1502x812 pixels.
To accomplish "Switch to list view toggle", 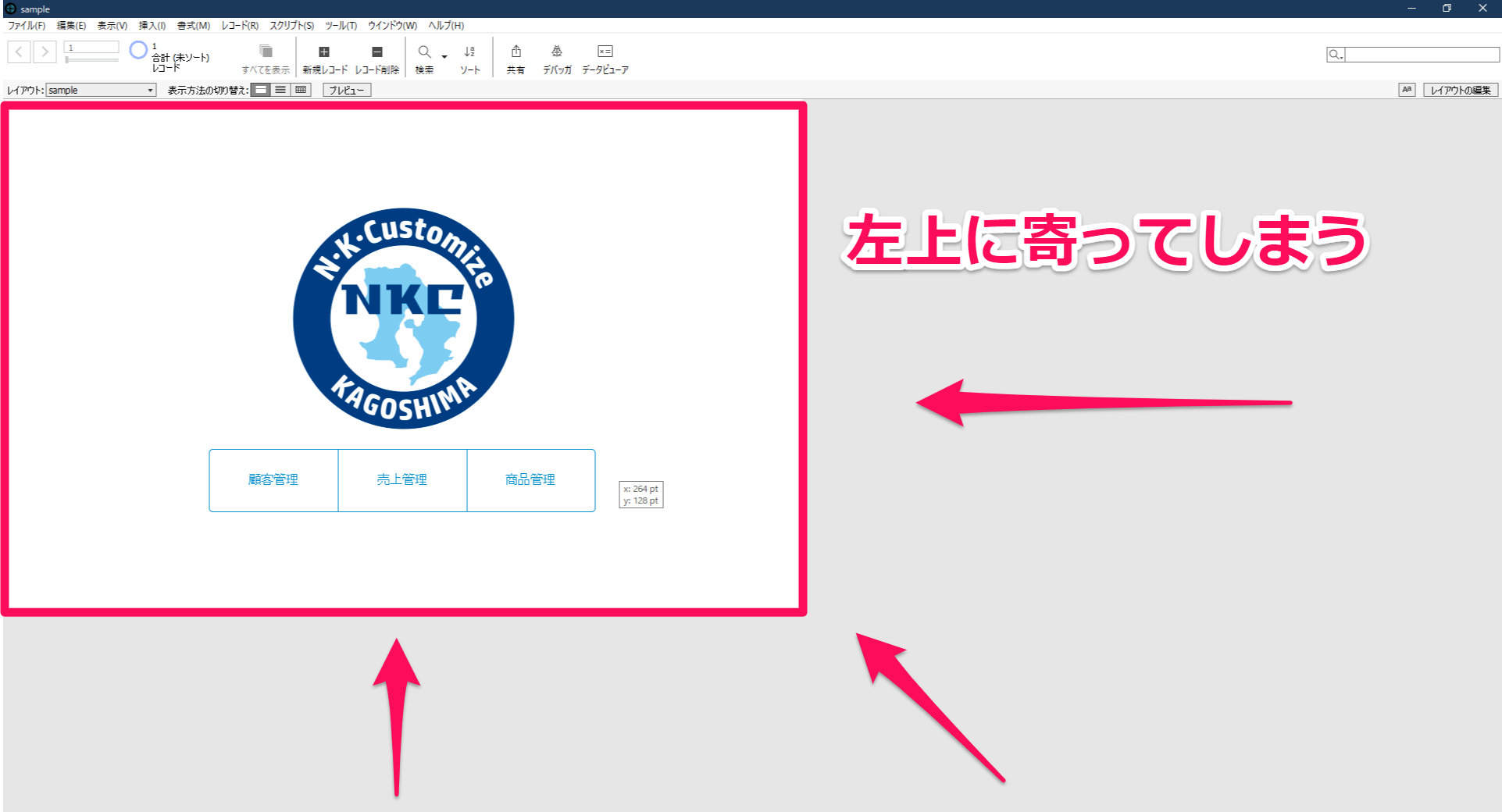I will point(280,90).
